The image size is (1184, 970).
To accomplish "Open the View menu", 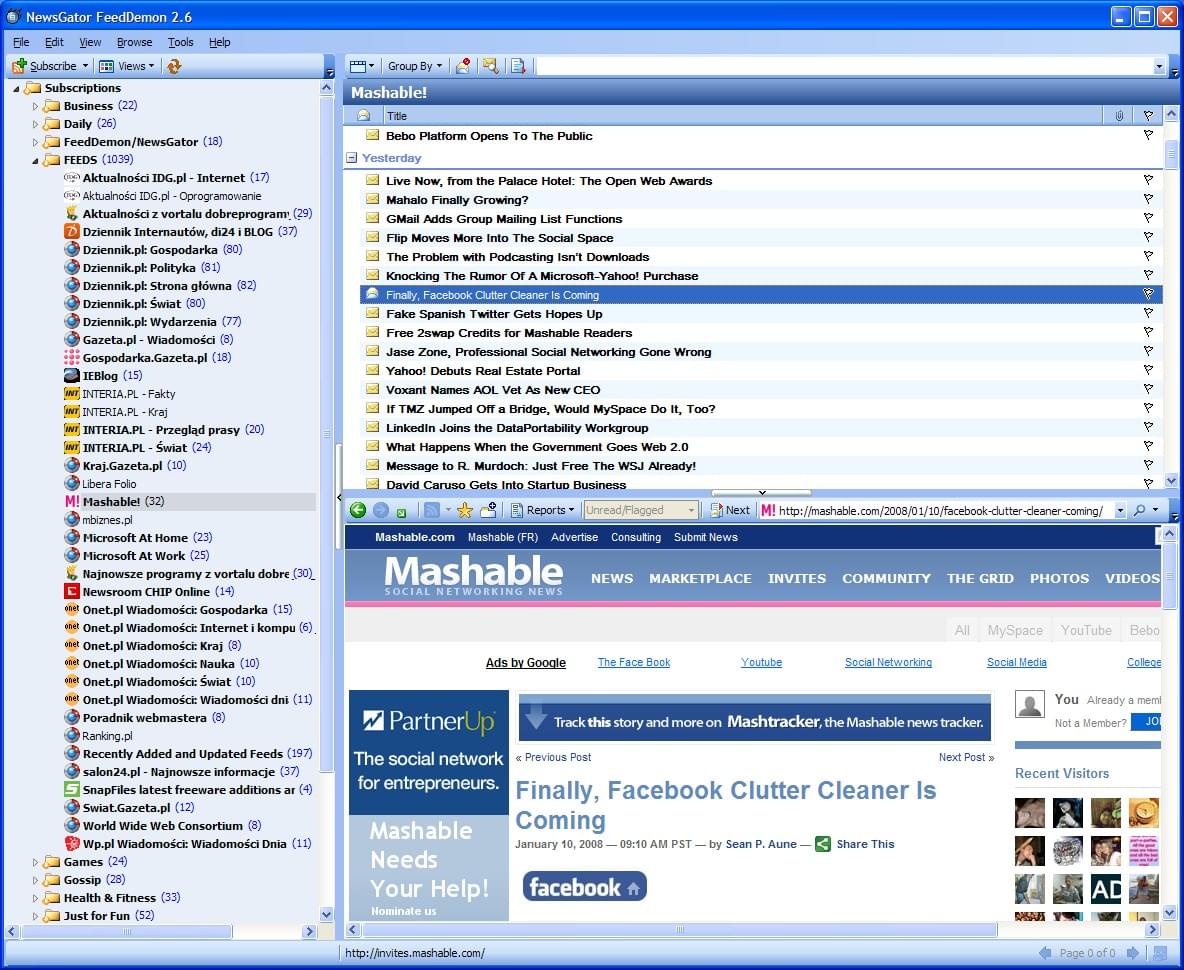I will click(x=90, y=42).
